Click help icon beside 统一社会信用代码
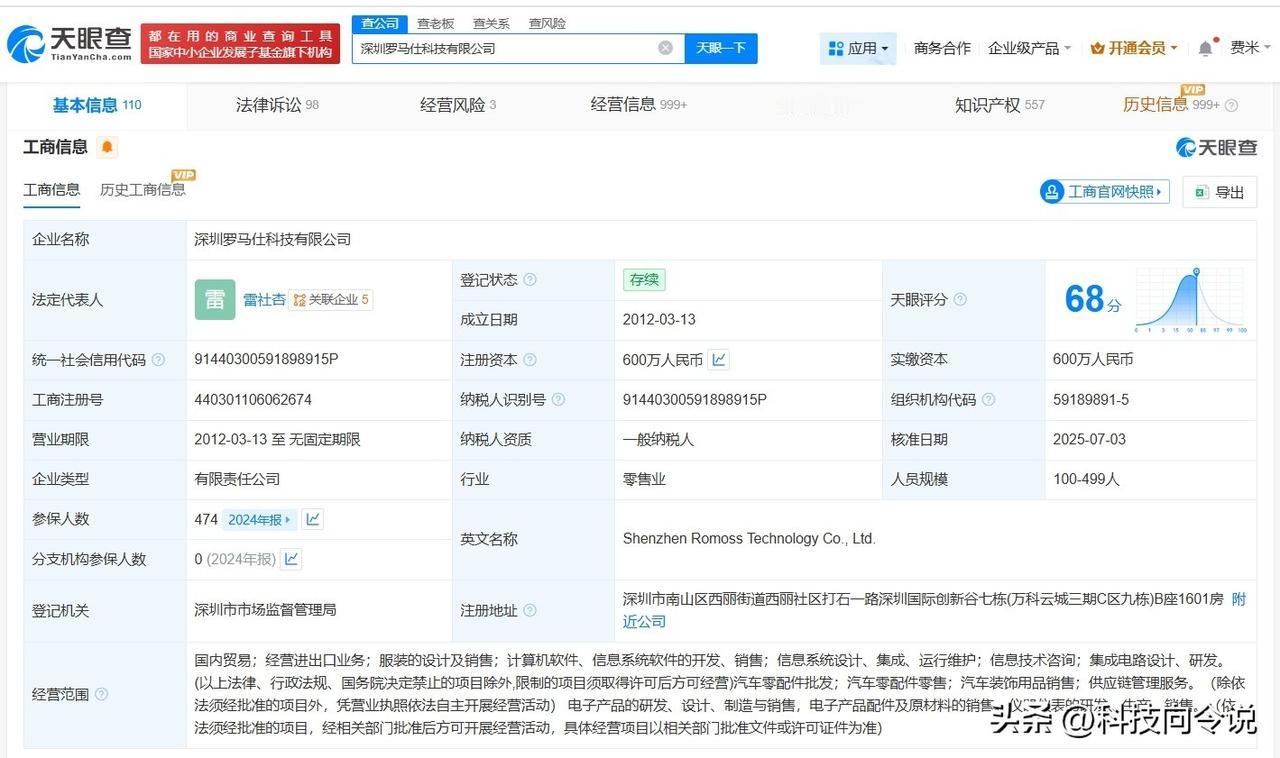The width and height of the screenshot is (1280, 758). coord(158,360)
